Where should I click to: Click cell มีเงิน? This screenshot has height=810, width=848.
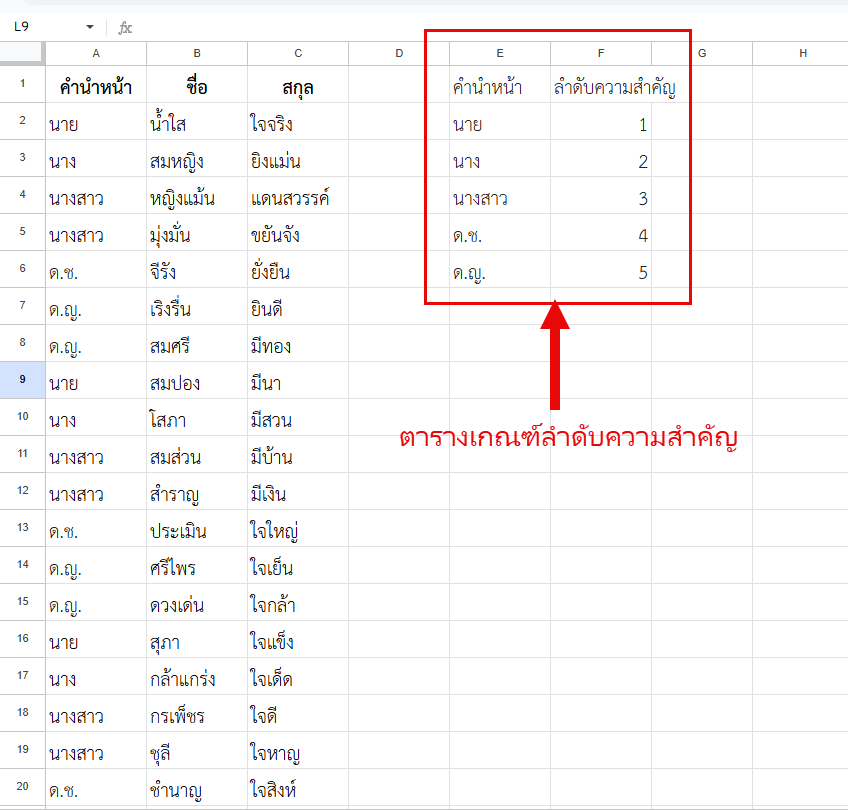[x=298, y=492]
